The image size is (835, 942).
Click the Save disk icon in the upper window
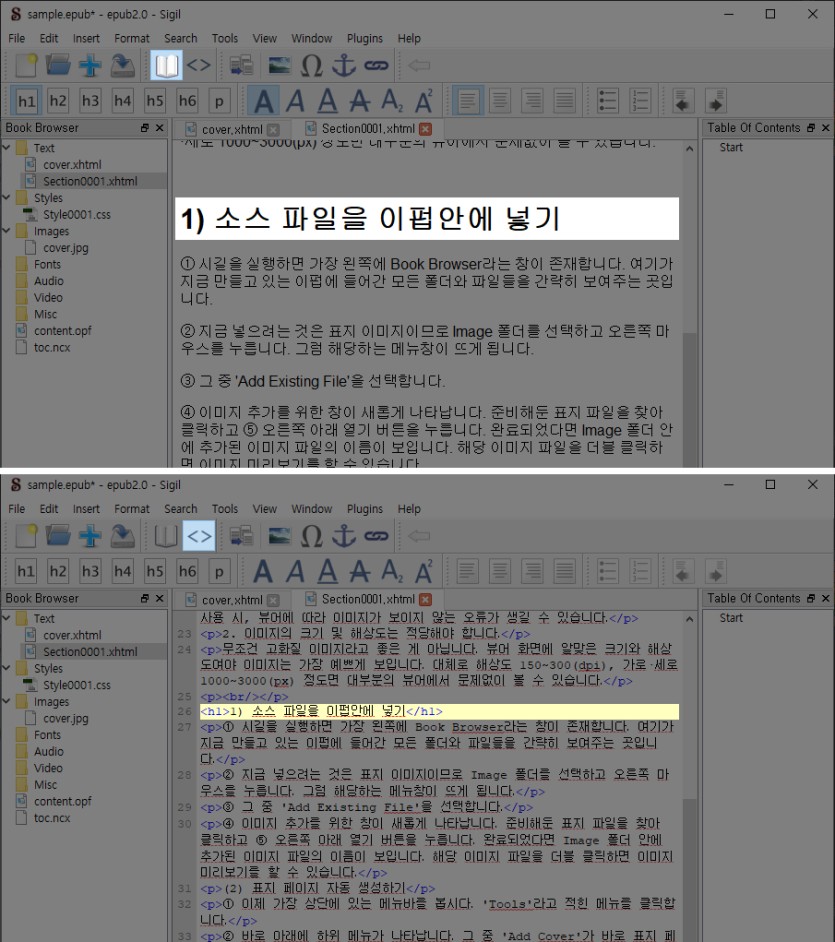pyautogui.click(x=122, y=66)
